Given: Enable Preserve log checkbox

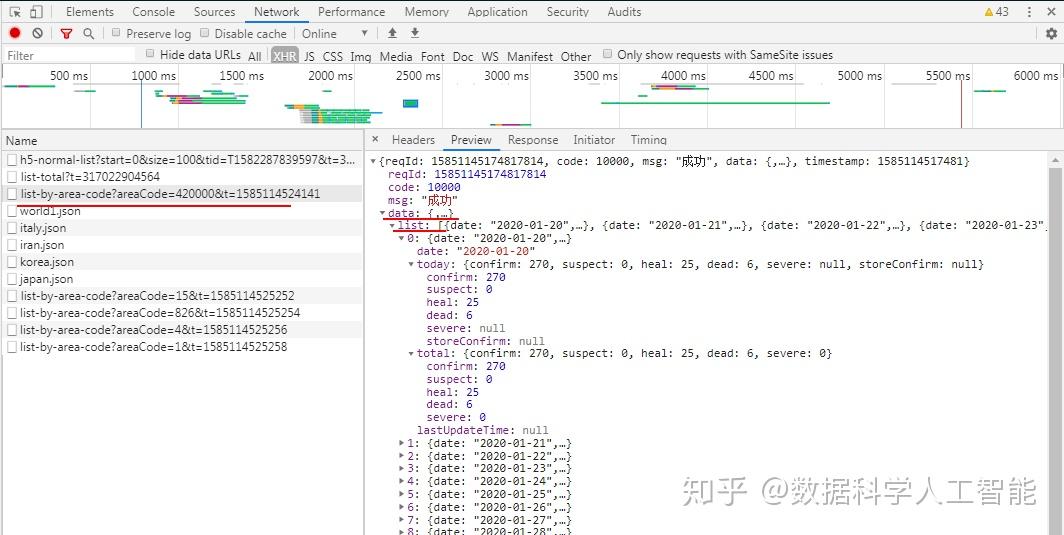Looking at the screenshot, I should 116,33.
